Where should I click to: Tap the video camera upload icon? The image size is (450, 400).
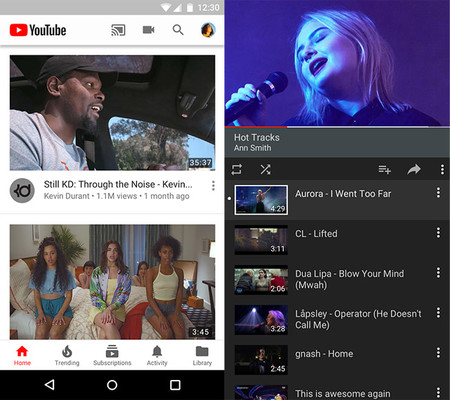click(148, 30)
